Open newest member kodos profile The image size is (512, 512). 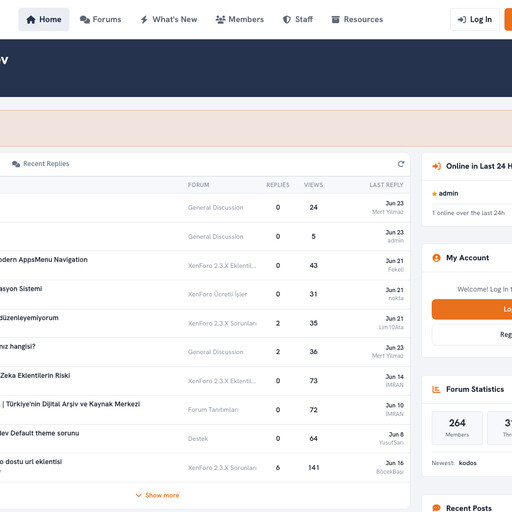[x=468, y=463]
